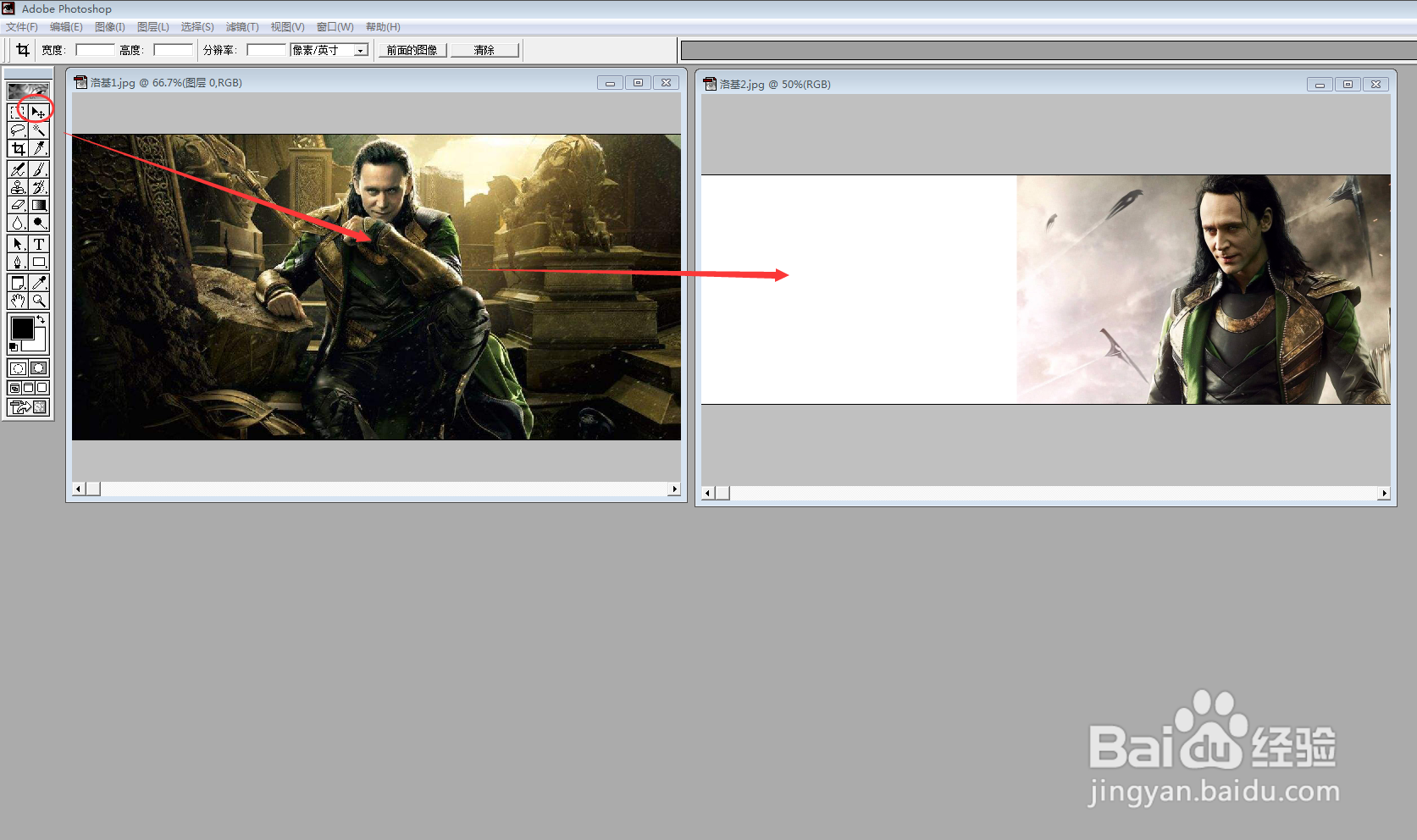Select the Rectangle shape tool
The height and width of the screenshot is (840, 1417).
[x=39, y=262]
